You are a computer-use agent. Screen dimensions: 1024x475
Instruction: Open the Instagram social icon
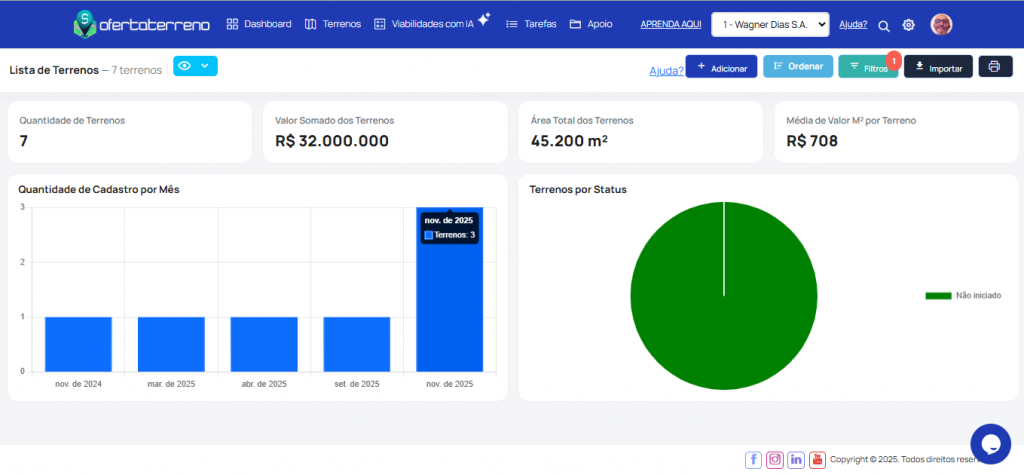(x=774, y=460)
